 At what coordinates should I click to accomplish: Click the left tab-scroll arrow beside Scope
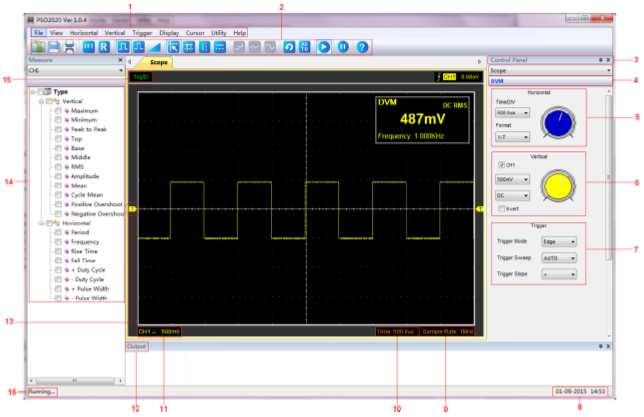130,62
